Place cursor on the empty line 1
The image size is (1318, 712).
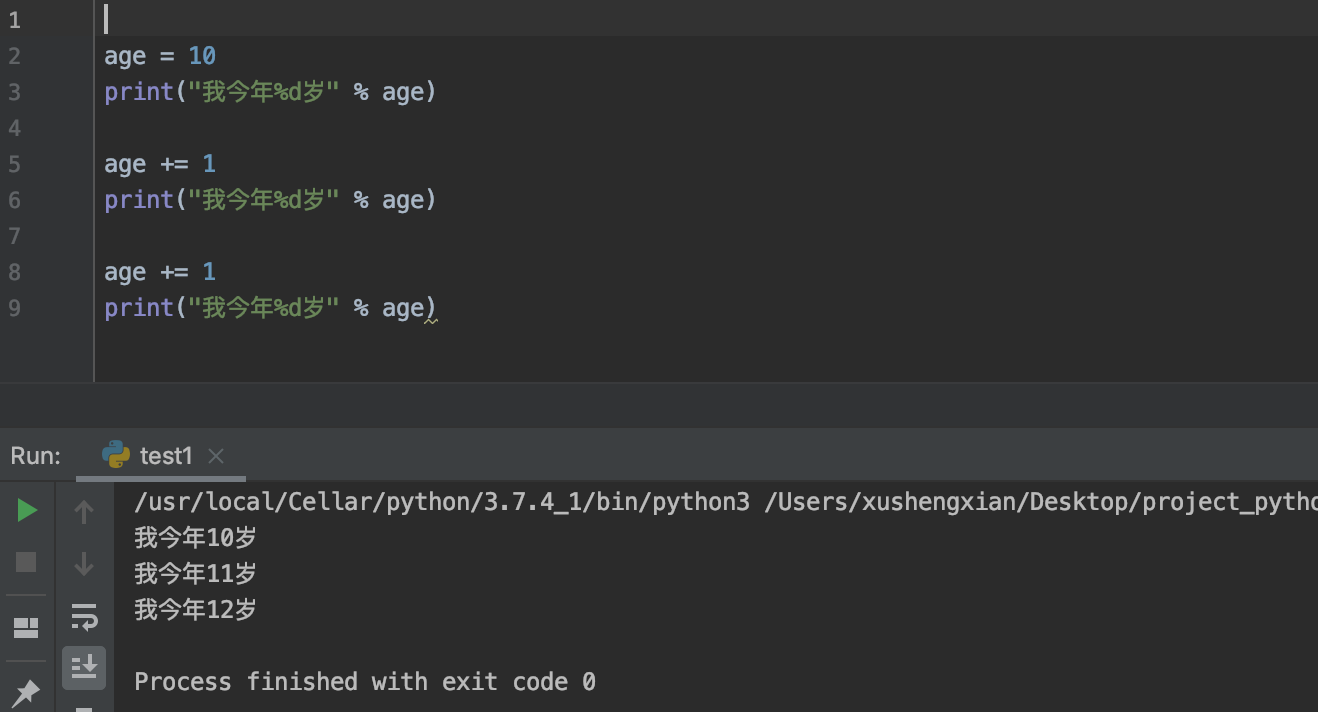400,20
